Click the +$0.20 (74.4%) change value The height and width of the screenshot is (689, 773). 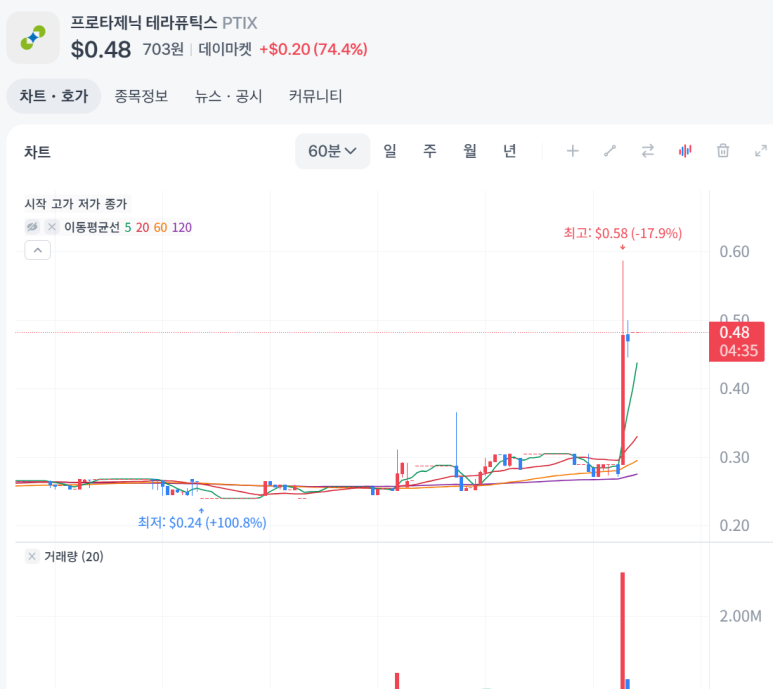(314, 49)
